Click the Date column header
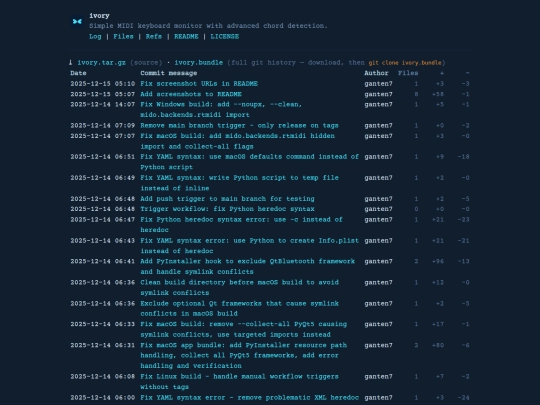The width and height of the screenshot is (540, 405). point(78,73)
